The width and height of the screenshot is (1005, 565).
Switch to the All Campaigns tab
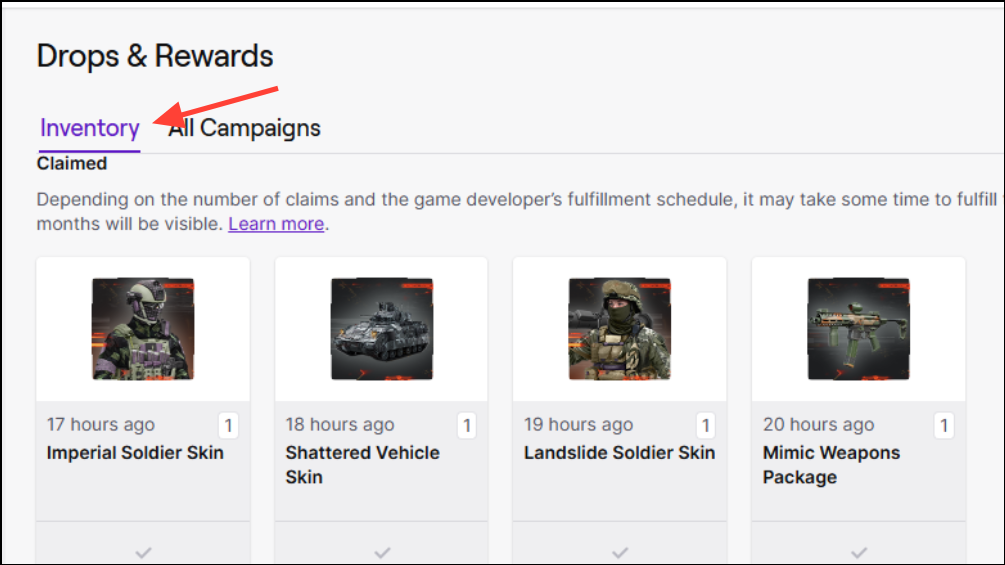(x=244, y=128)
